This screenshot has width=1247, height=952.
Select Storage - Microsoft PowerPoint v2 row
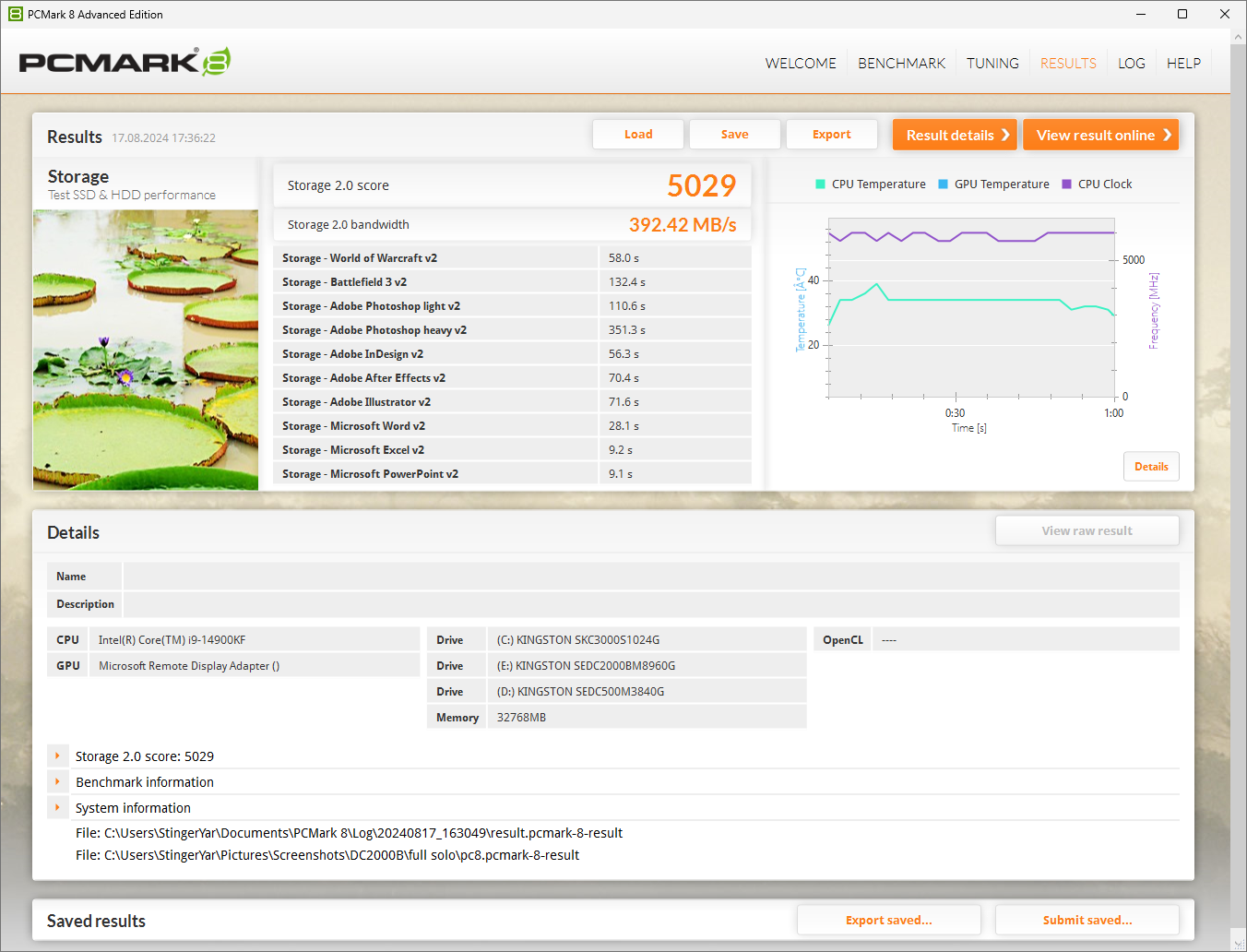pos(512,474)
